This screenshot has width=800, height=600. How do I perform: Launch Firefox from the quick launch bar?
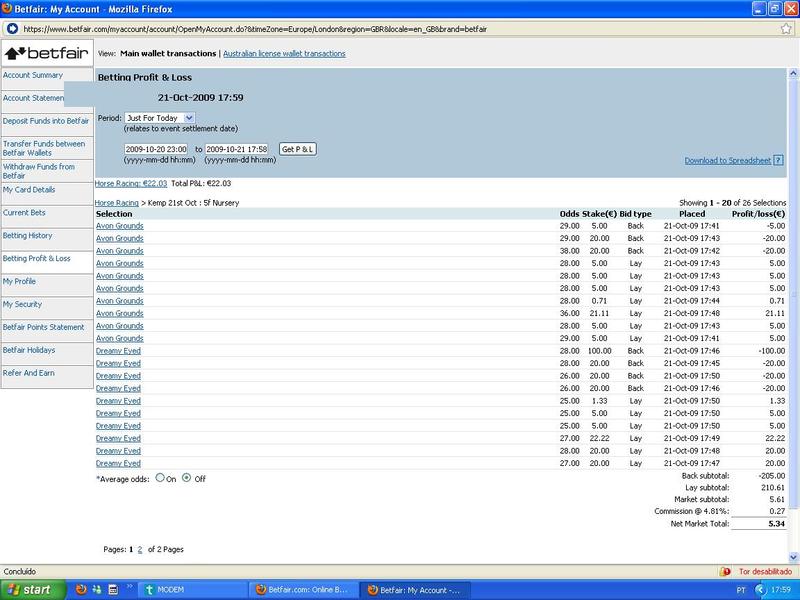click(x=81, y=590)
